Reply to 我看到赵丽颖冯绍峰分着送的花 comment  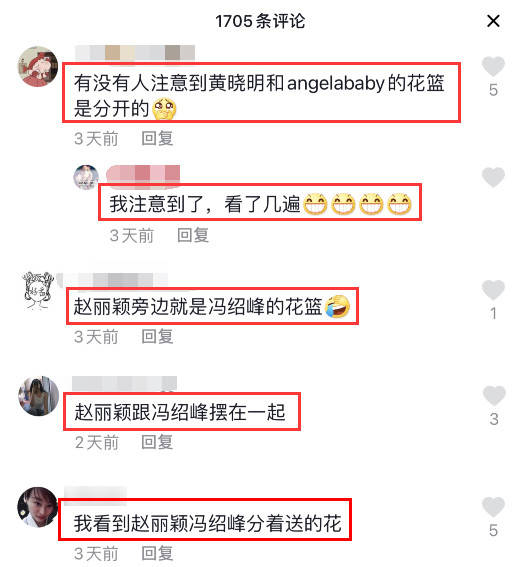(x=157, y=553)
